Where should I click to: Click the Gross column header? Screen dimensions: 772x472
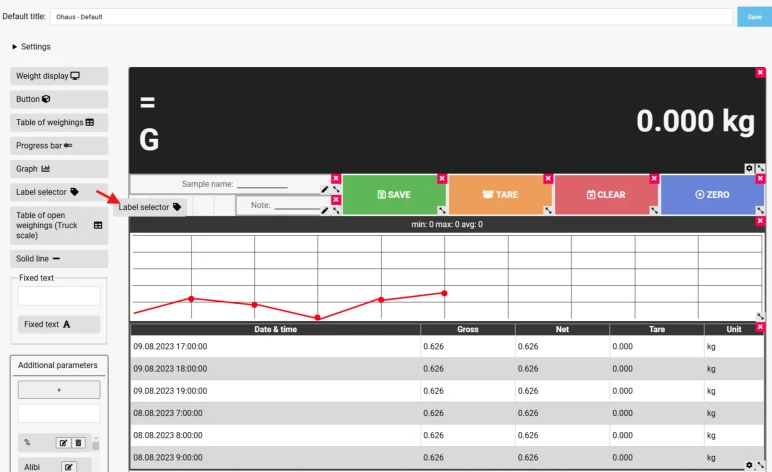coord(468,329)
